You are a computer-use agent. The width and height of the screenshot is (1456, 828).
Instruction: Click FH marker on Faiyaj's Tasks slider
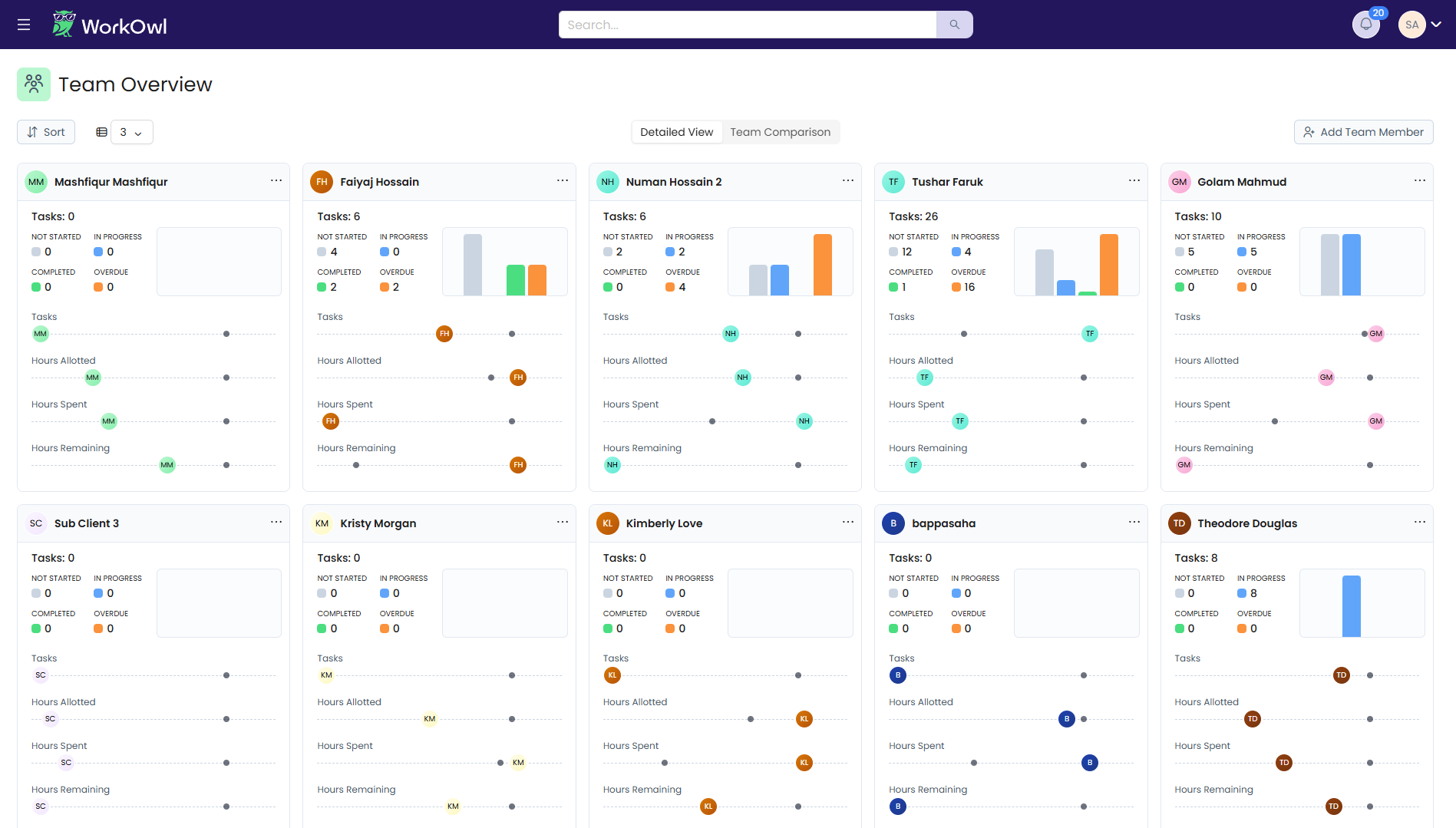[x=444, y=334]
